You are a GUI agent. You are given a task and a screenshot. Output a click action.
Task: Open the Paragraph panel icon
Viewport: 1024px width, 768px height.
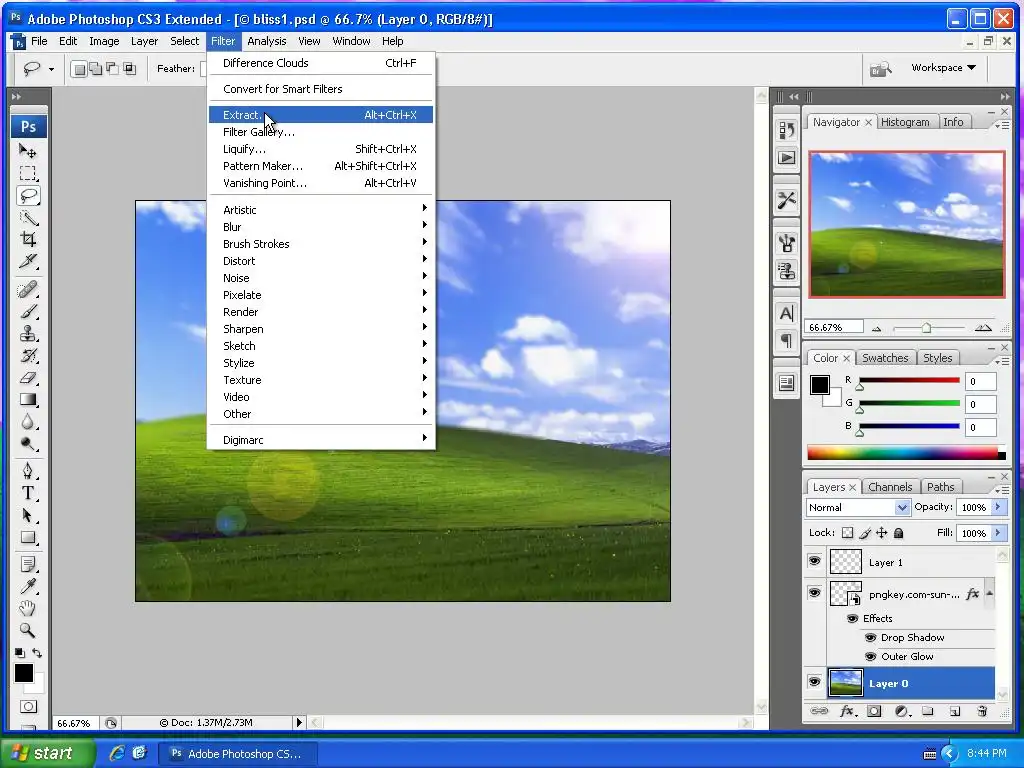(786, 340)
